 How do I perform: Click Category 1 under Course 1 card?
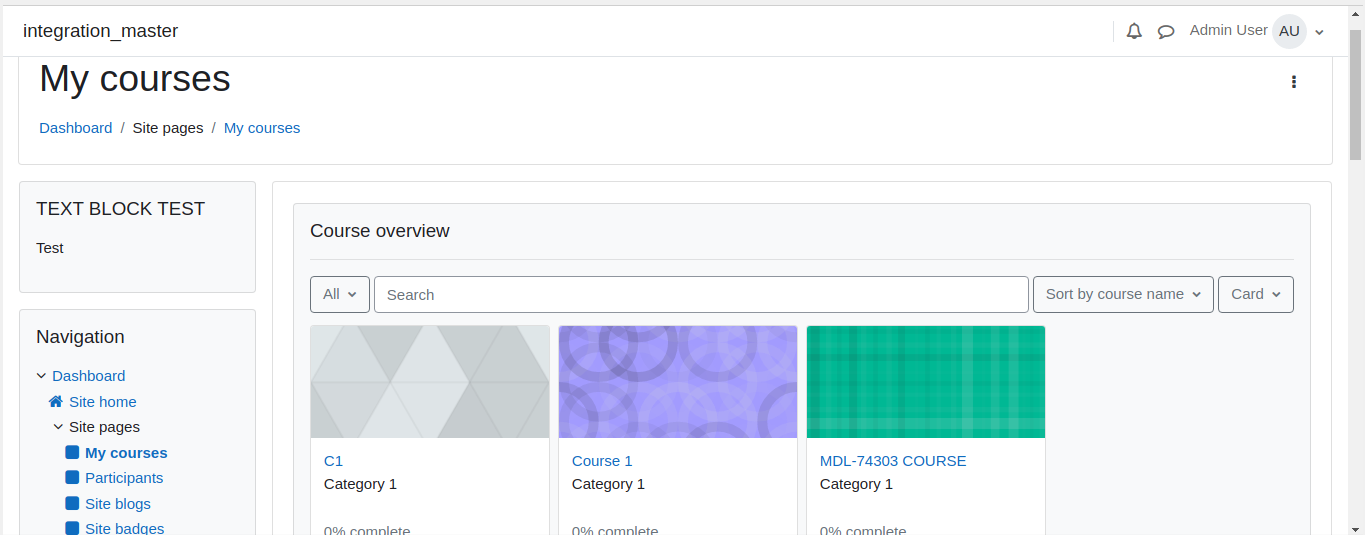[608, 484]
